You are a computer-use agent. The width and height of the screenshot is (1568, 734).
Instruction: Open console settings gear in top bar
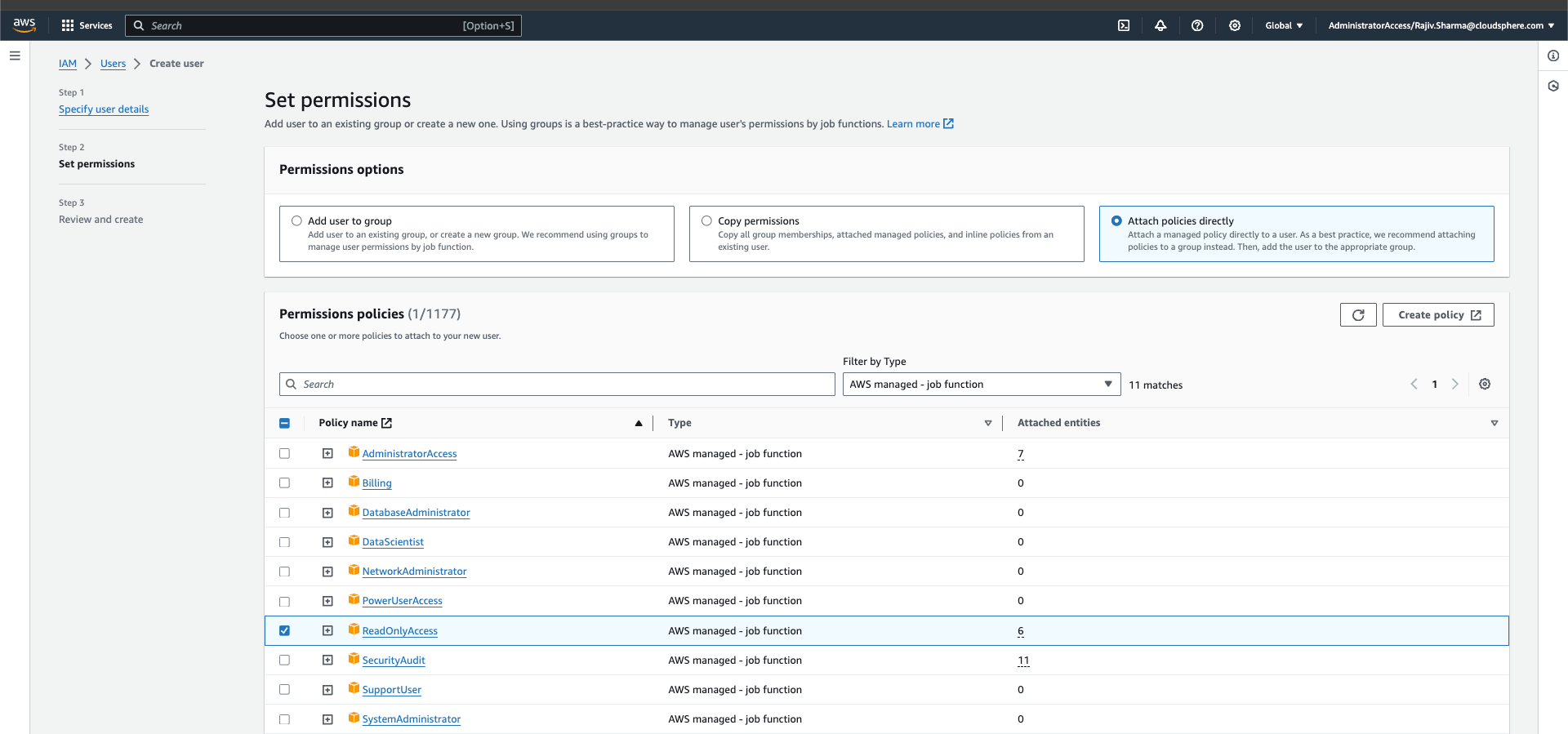[x=1235, y=25]
